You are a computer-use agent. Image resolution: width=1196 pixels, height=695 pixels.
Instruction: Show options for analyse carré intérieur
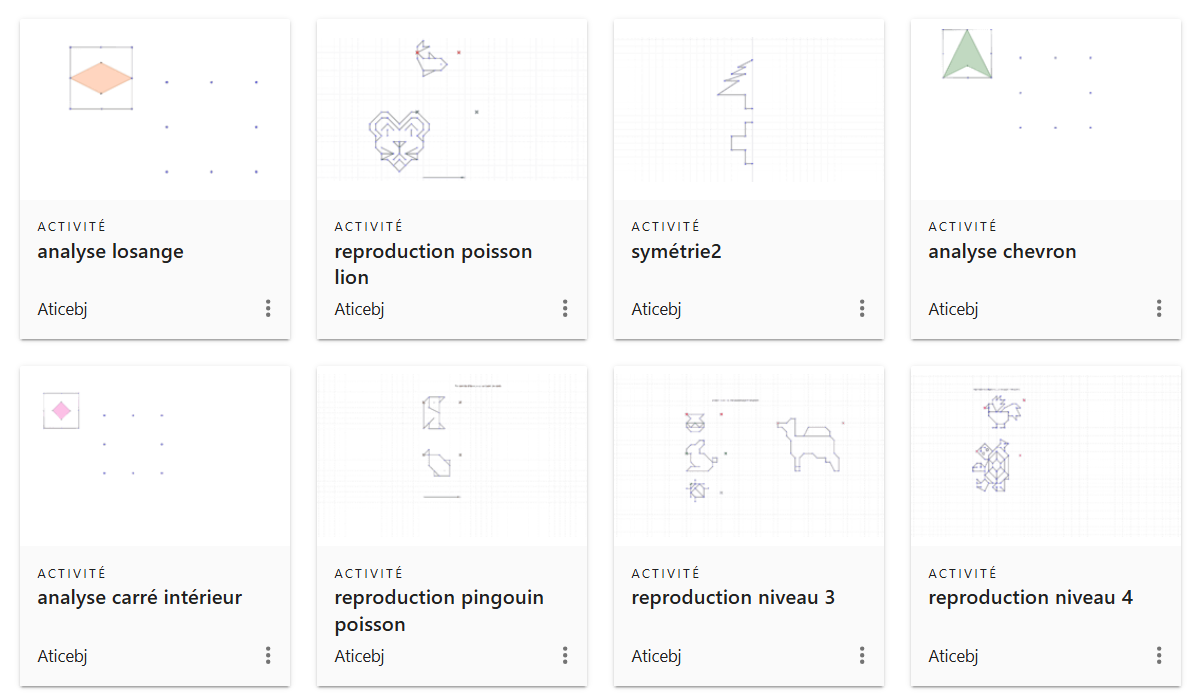tap(268, 656)
